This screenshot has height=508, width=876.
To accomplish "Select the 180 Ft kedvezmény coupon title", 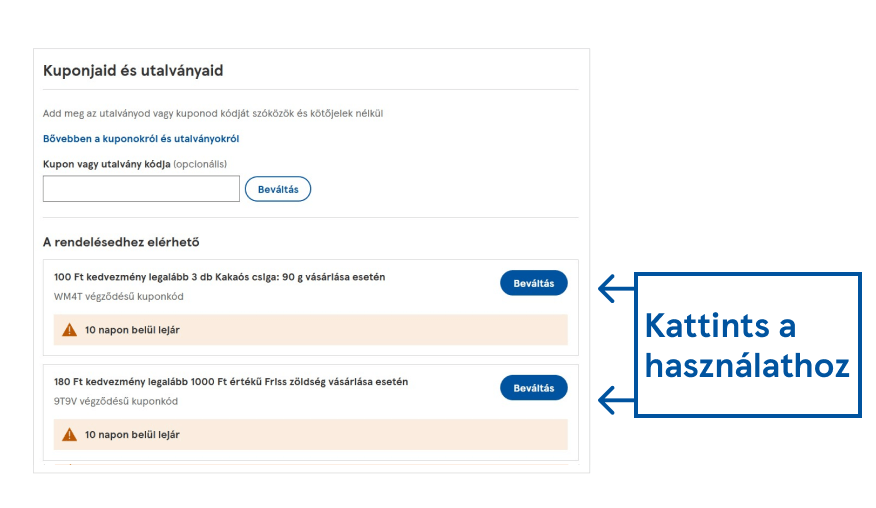I will click(231, 382).
